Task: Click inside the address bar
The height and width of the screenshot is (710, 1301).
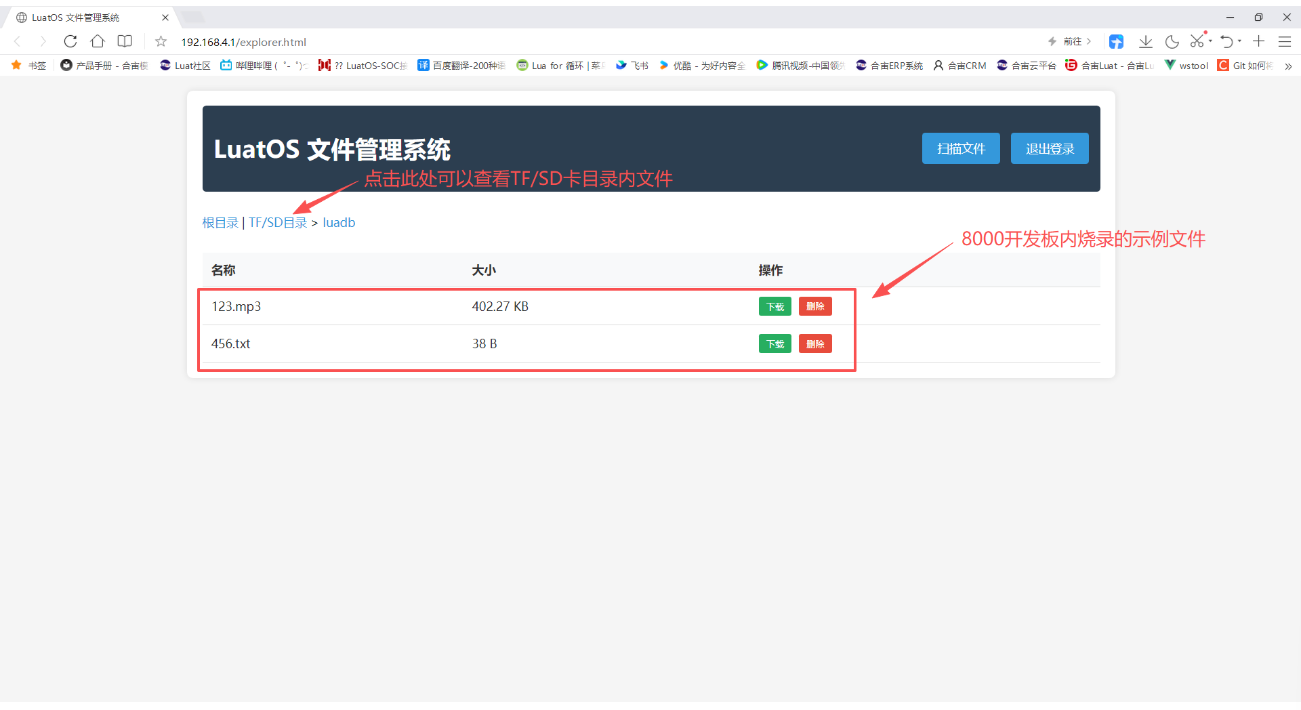Action: click(400, 42)
